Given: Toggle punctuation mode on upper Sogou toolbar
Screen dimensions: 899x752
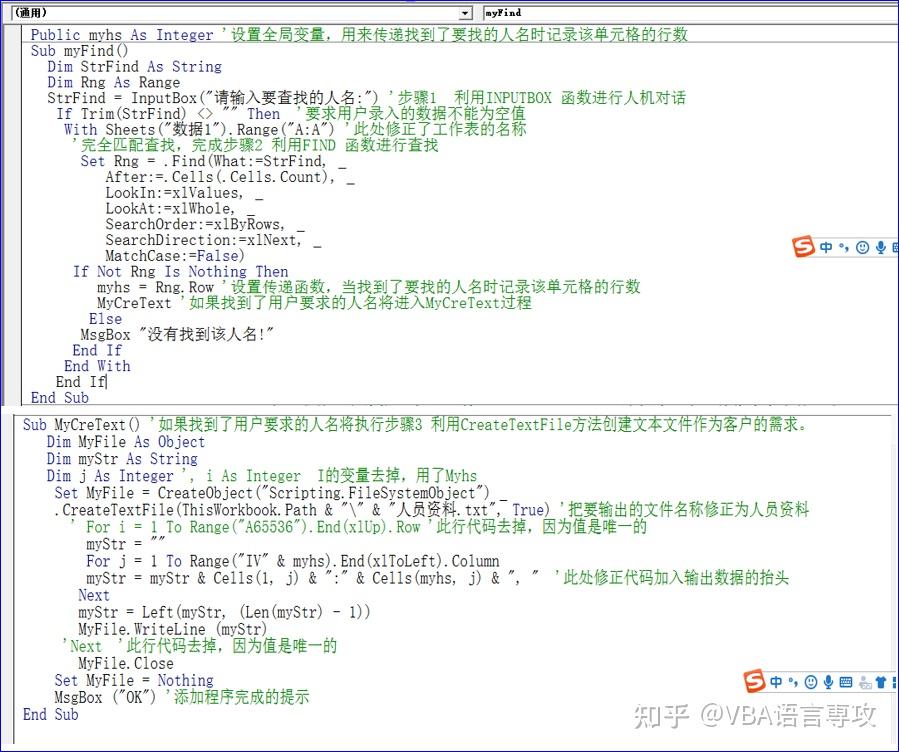Looking at the screenshot, I should [843, 247].
